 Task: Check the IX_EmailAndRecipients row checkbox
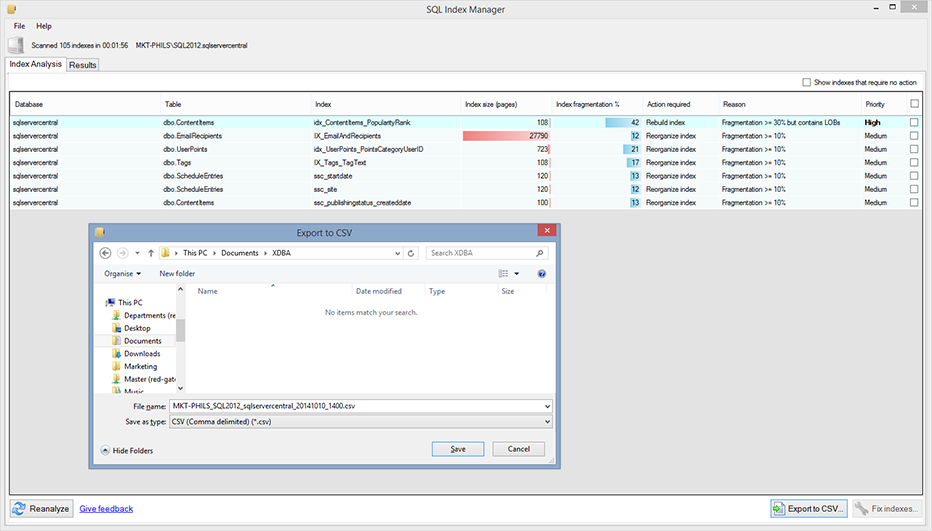(x=914, y=136)
